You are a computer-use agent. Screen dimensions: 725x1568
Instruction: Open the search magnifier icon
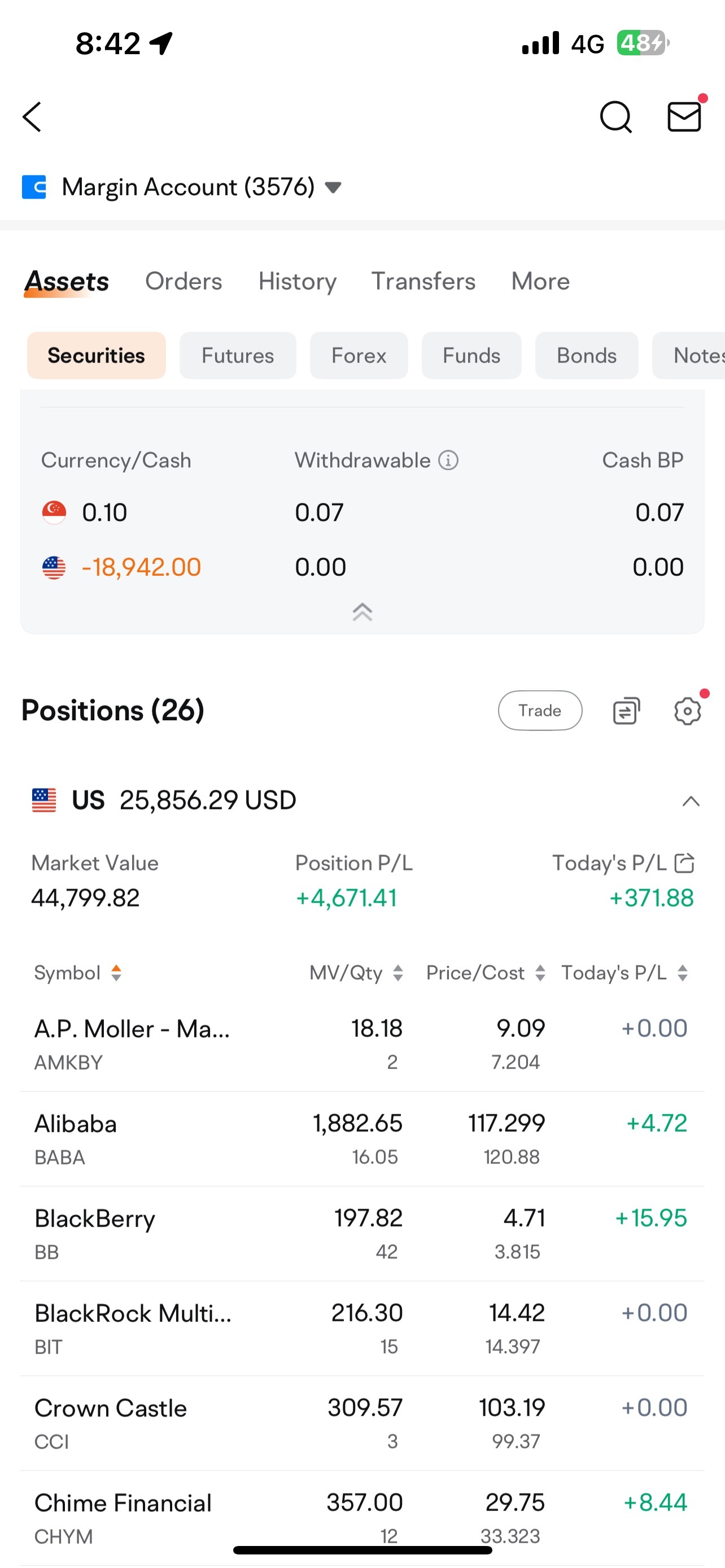[616, 117]
